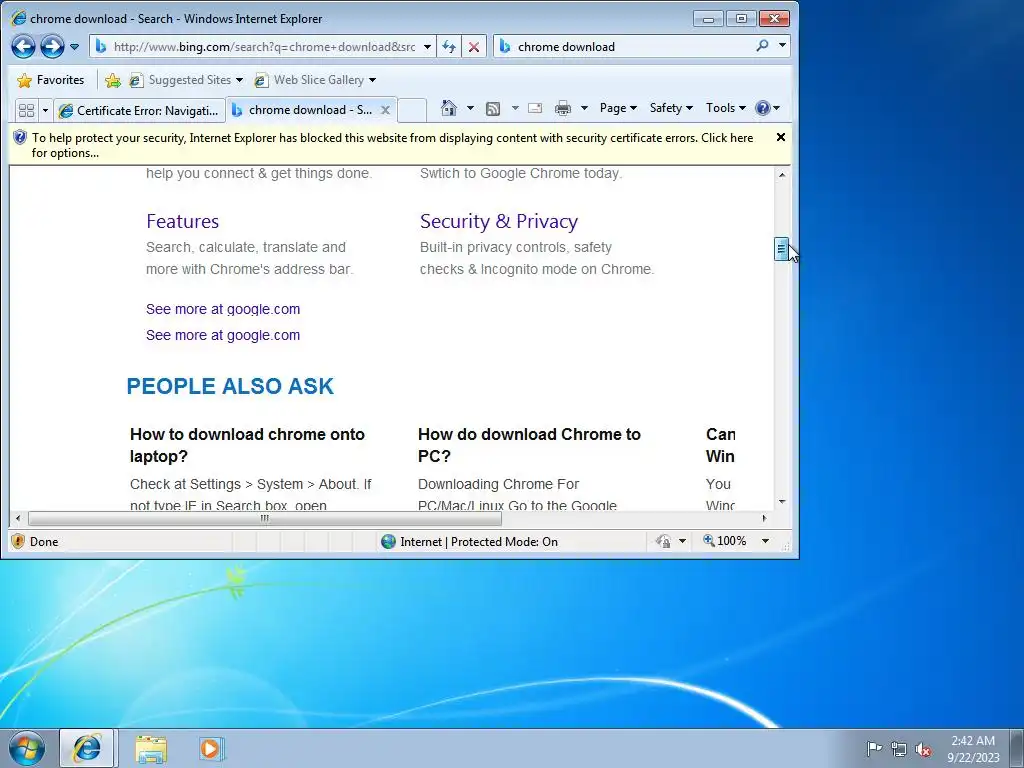This screenshot has width=1024, height=768.
Task: Click the Quick Tabs grid icon
Action: (x=27, y=110)
